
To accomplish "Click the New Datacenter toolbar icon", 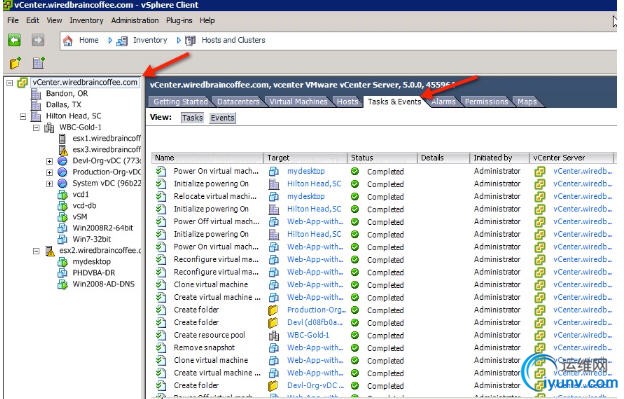I will (x=39, y=63).
